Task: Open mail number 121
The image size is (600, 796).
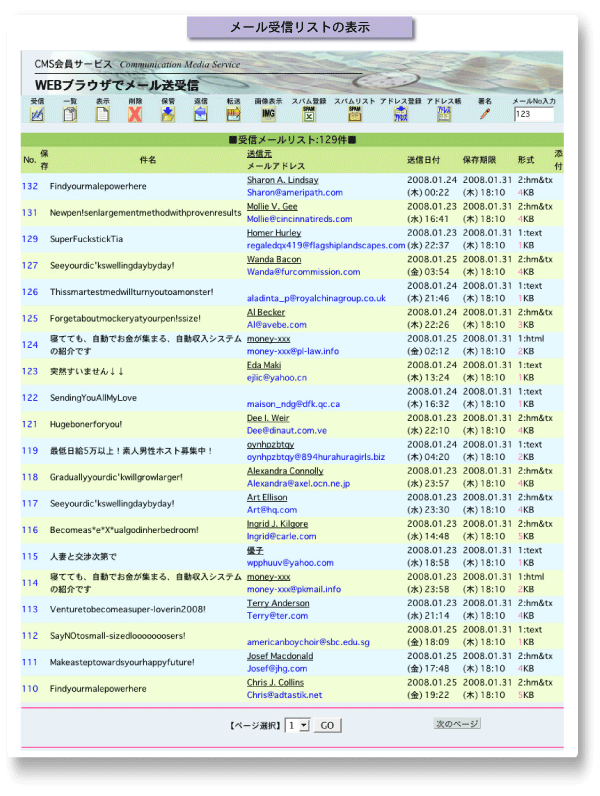Action: pos(30,424)
